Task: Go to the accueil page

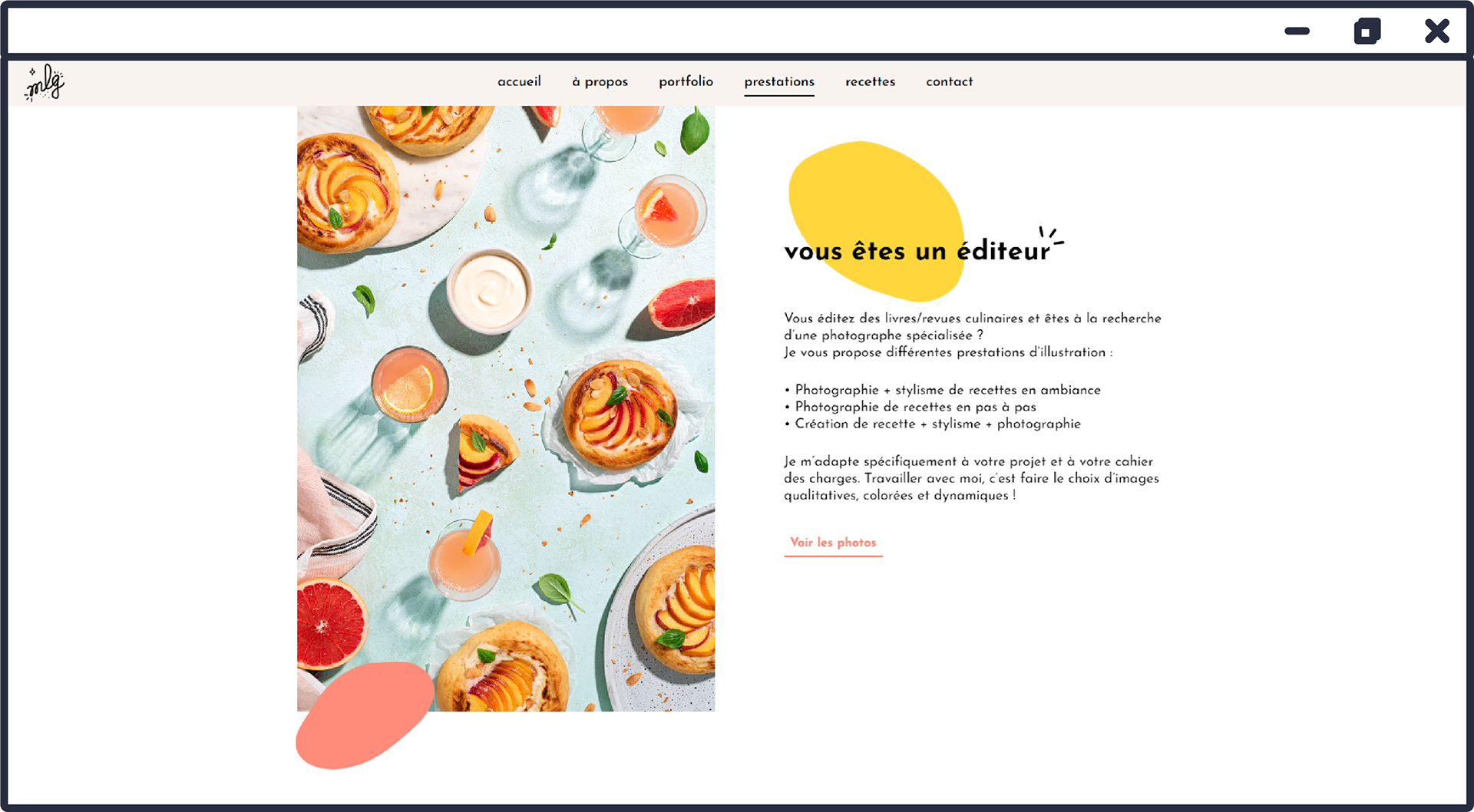Action: [519, 81]
